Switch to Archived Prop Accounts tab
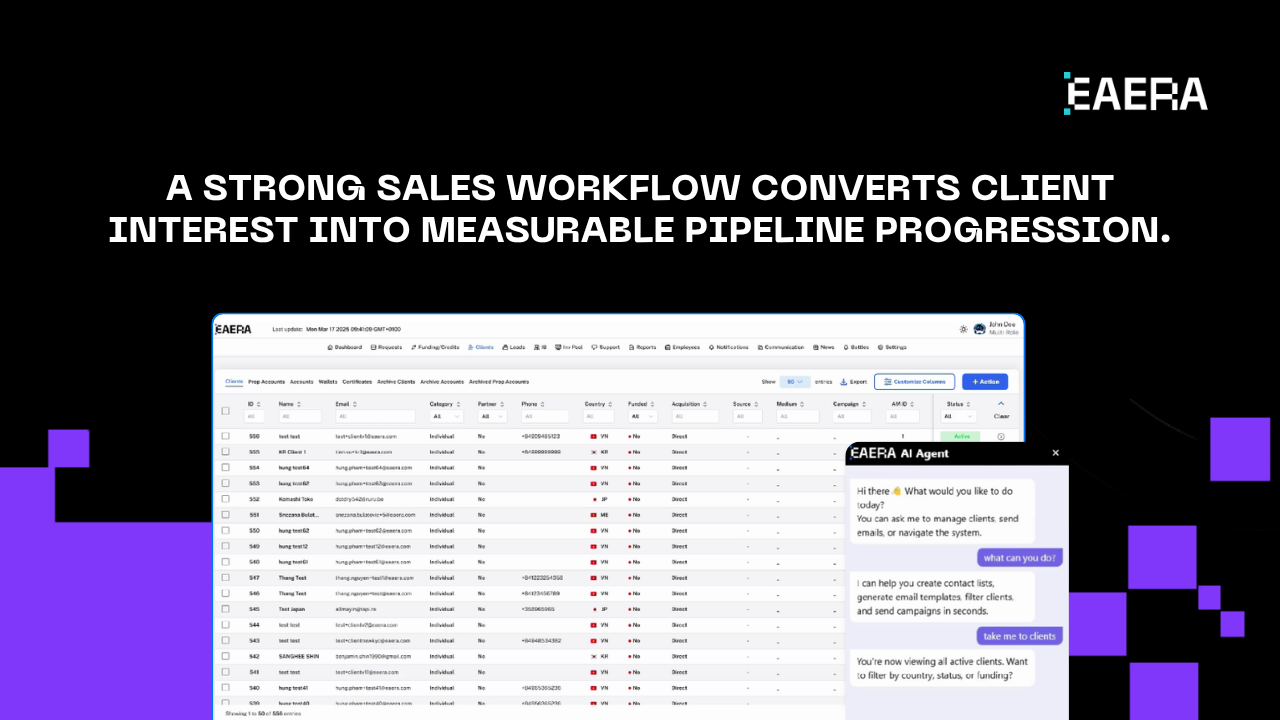The height and width of the screenshot is (720, 1280). [x=498, y=381]
